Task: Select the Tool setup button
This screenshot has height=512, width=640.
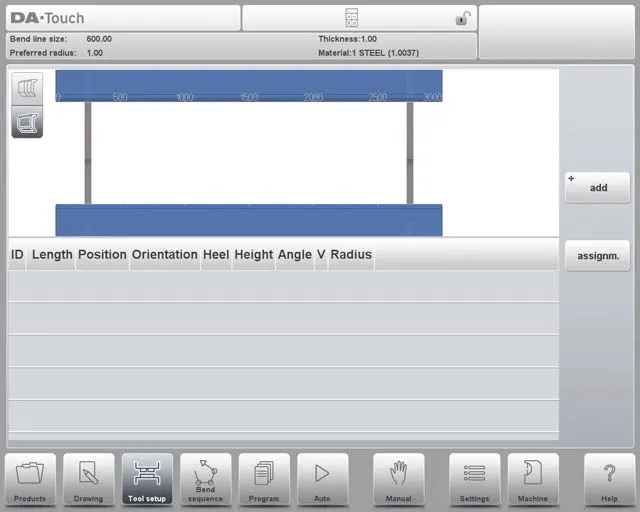Action: pyautogui.click(x=147, y=479)
